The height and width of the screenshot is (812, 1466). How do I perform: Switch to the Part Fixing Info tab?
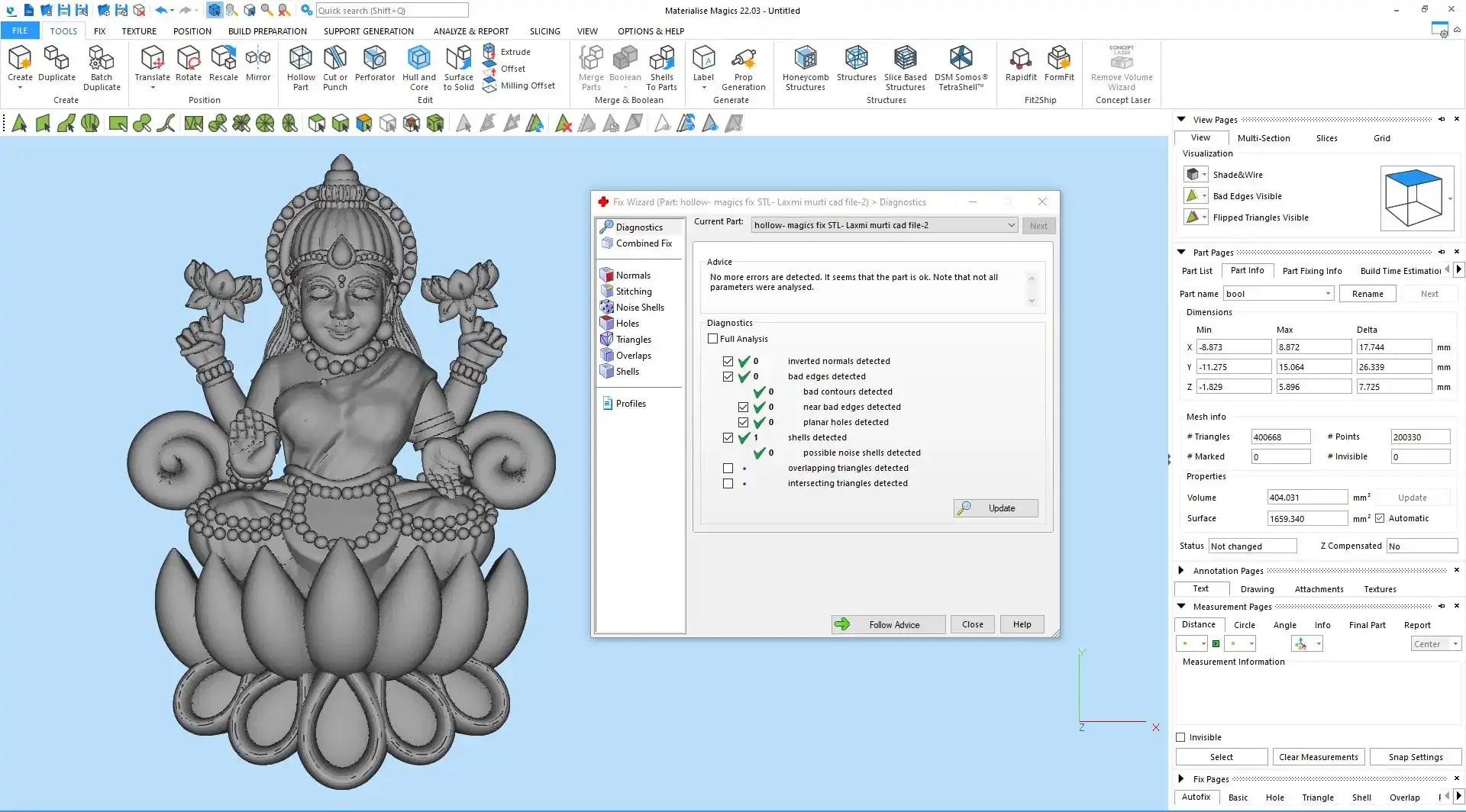point(1311,271)
